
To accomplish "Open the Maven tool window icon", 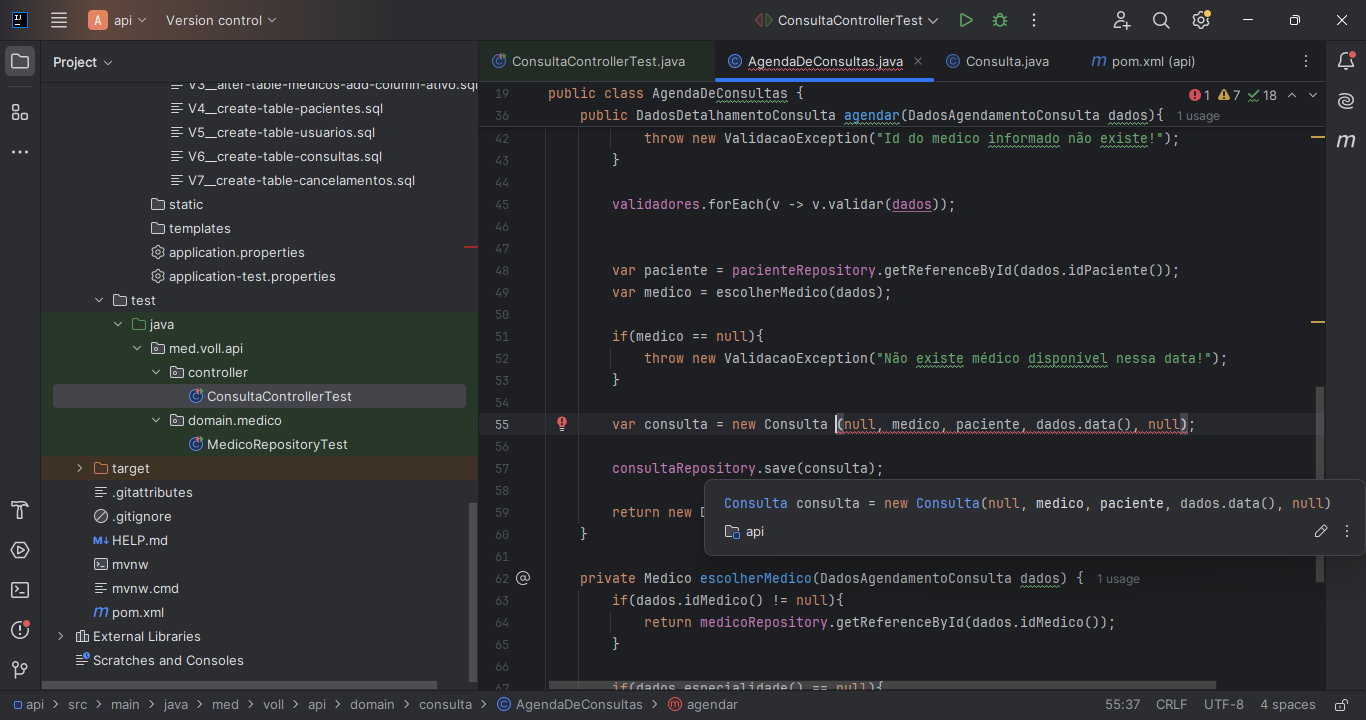I will (1346, 141).
